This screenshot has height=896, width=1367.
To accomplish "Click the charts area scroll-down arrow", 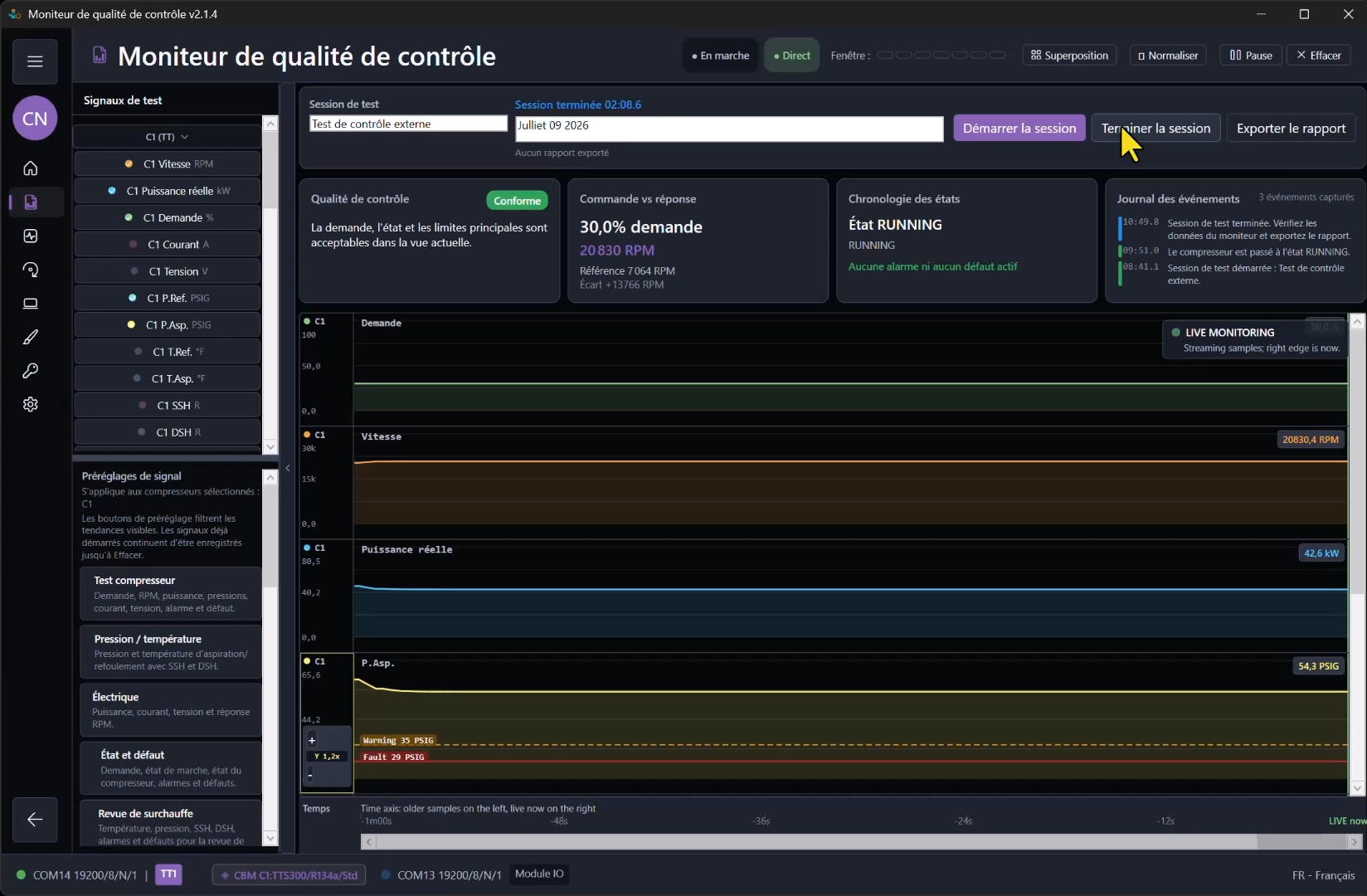I will 1357,787.
